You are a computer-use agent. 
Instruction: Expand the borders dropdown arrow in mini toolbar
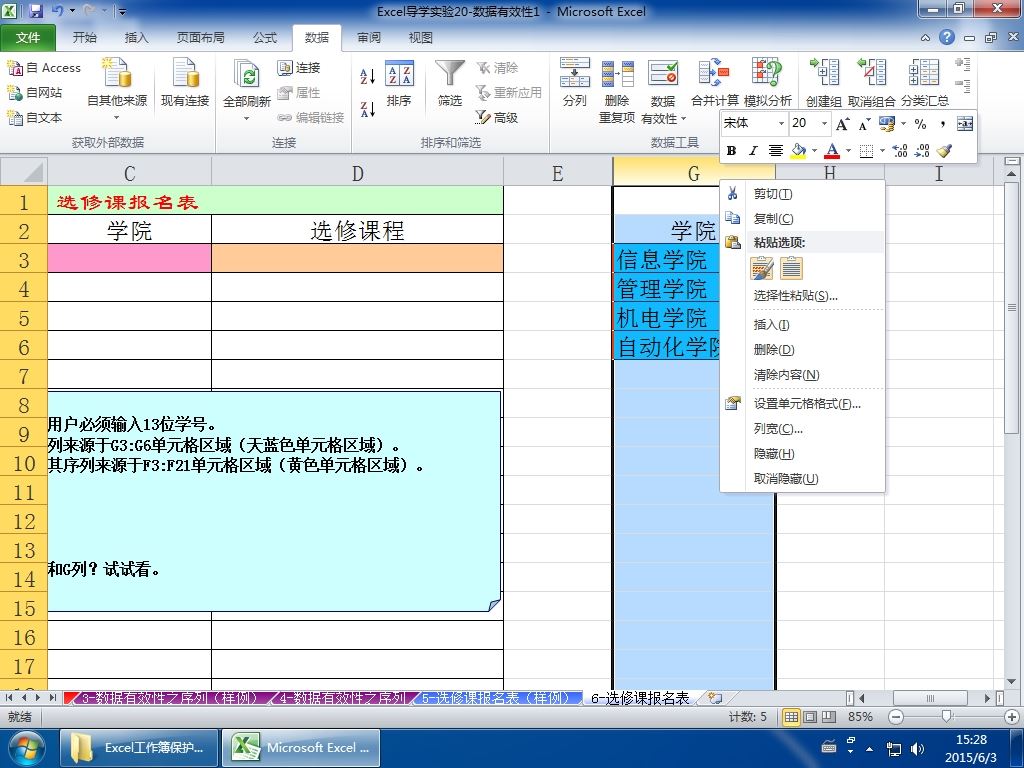point(882,151)
